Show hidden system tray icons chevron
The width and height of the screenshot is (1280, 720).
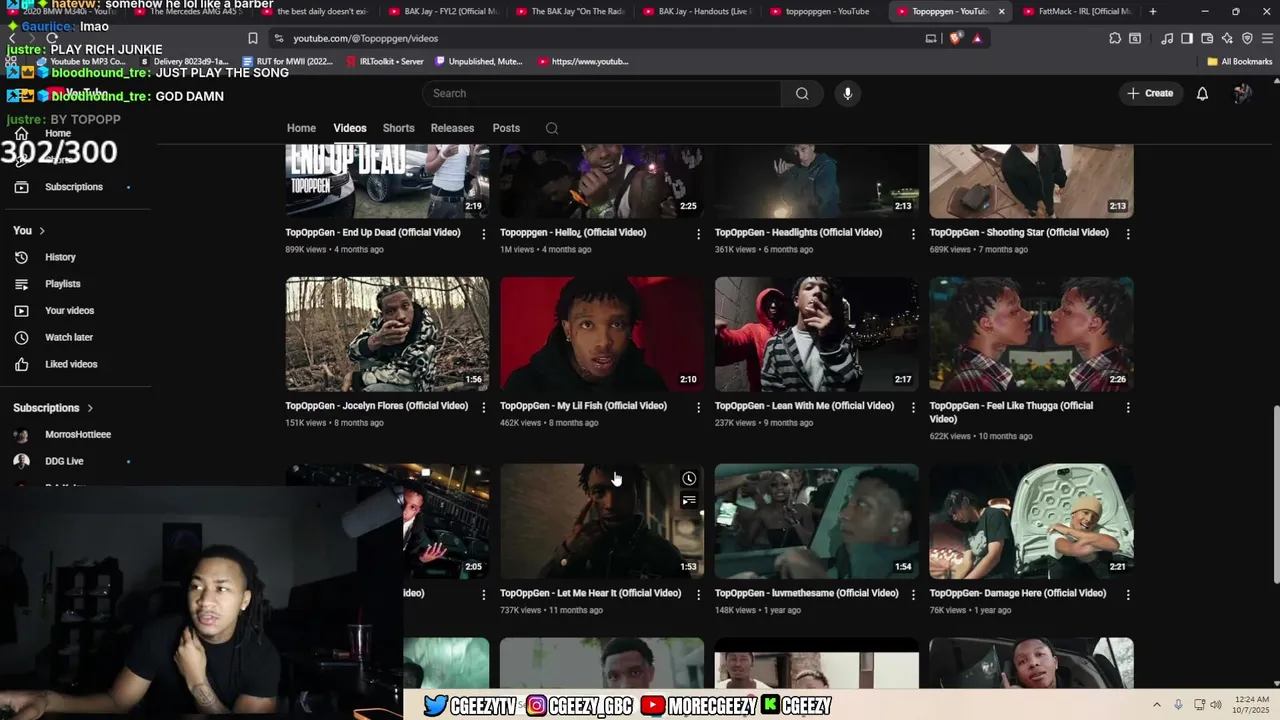point(1157,705)
